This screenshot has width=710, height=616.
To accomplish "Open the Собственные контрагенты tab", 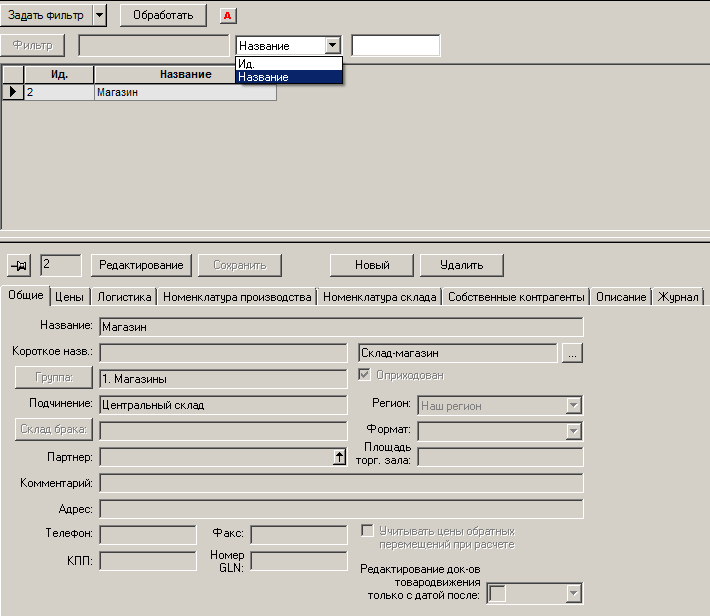I will pyautogui.click(x=516, y=297).
